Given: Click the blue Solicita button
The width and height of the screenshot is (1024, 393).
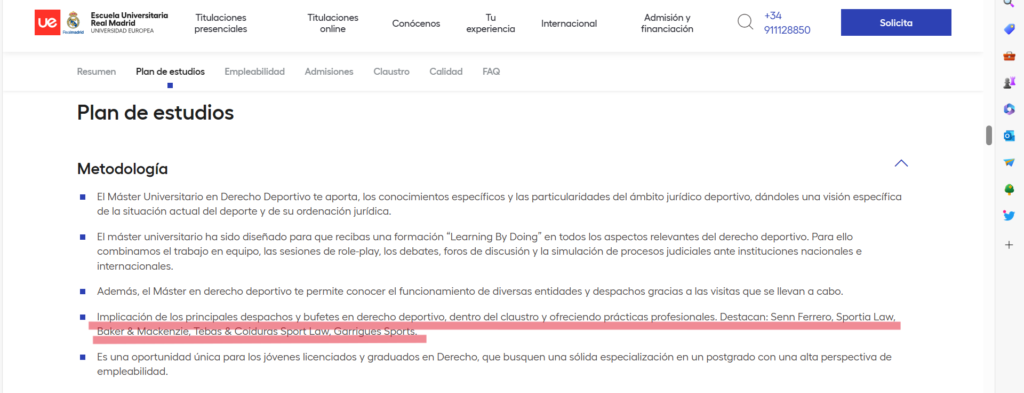Looking at the screenshot, I should click(x=895, y=22).
